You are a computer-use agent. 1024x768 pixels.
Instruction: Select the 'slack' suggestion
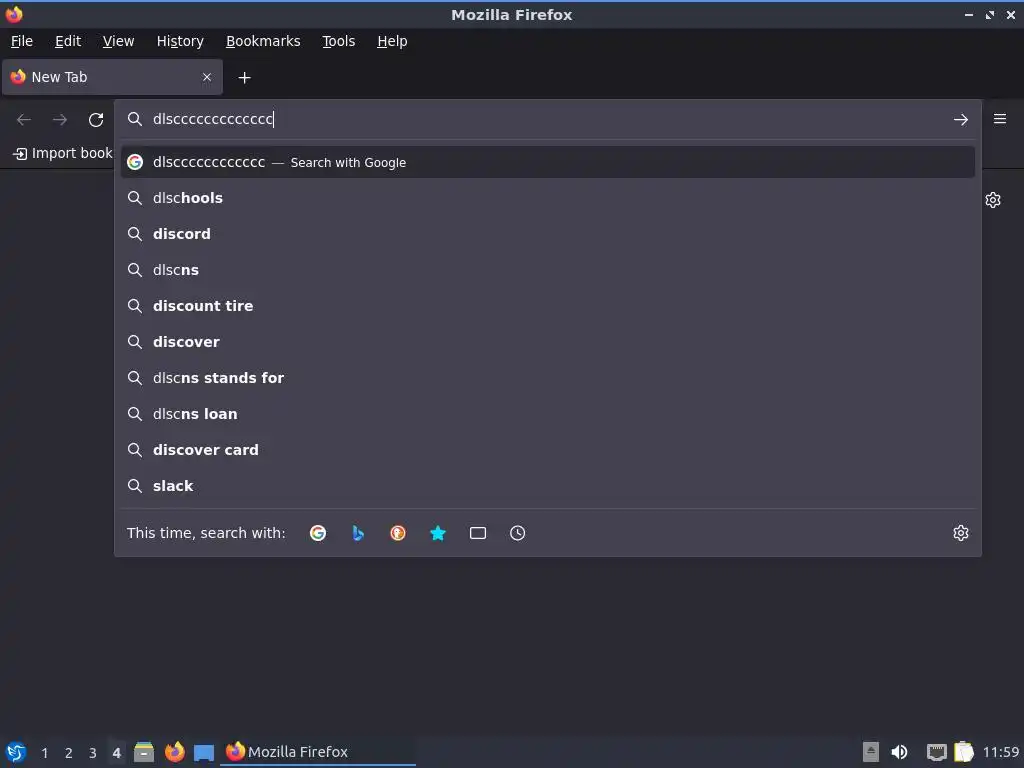547,485
